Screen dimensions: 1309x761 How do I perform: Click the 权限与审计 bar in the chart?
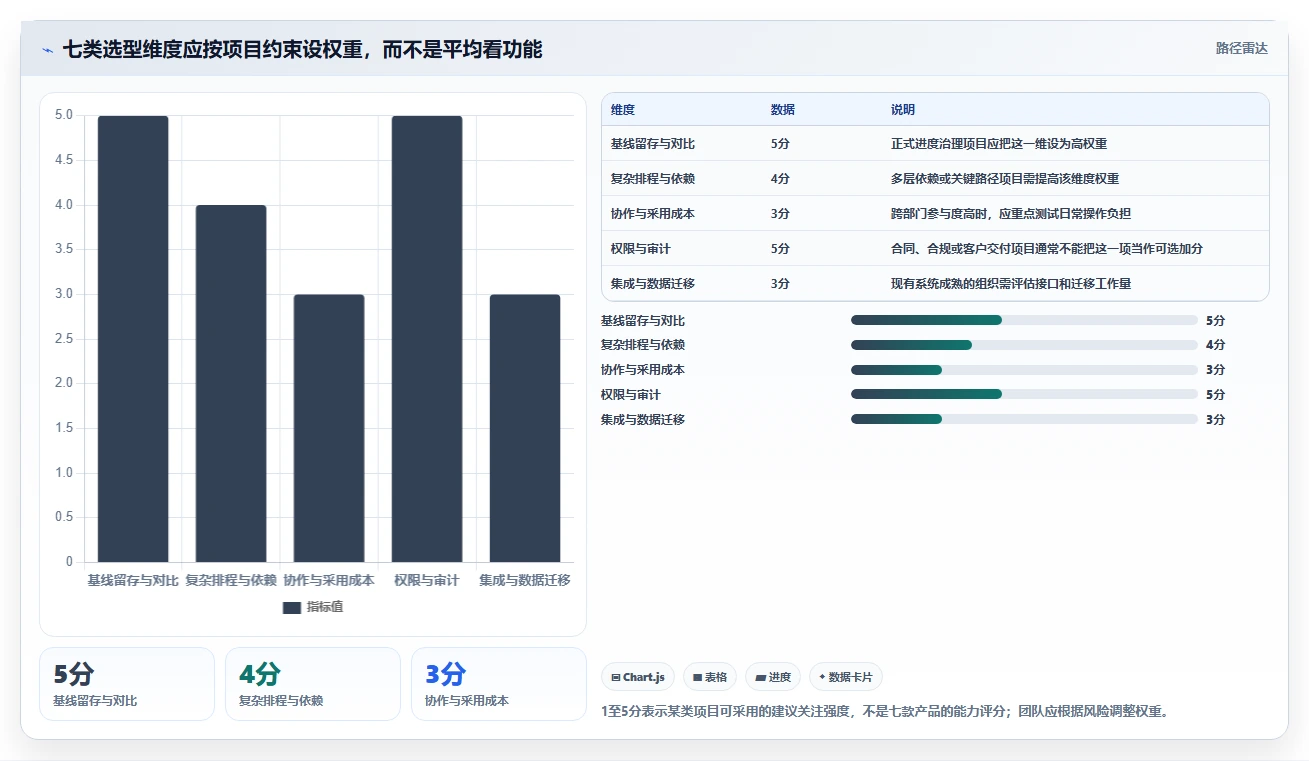tap(427, 339)
